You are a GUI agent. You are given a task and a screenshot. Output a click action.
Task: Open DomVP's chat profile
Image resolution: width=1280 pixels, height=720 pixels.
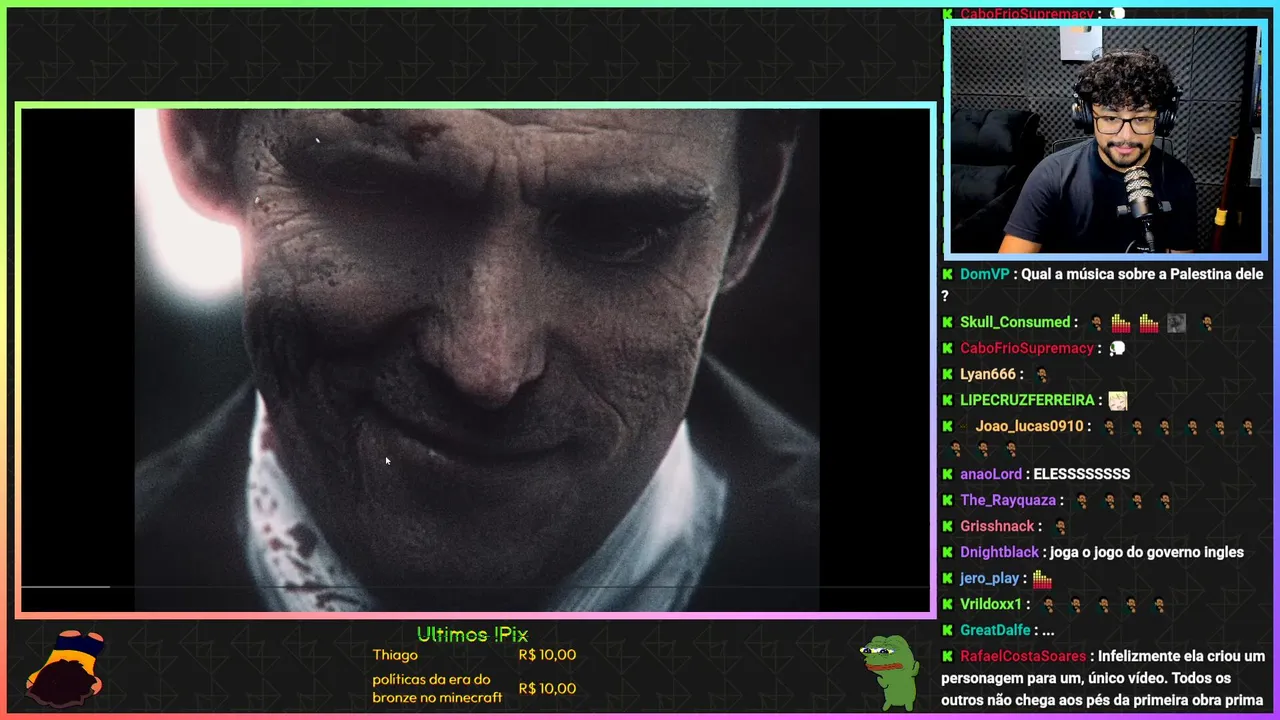point(985,274)
